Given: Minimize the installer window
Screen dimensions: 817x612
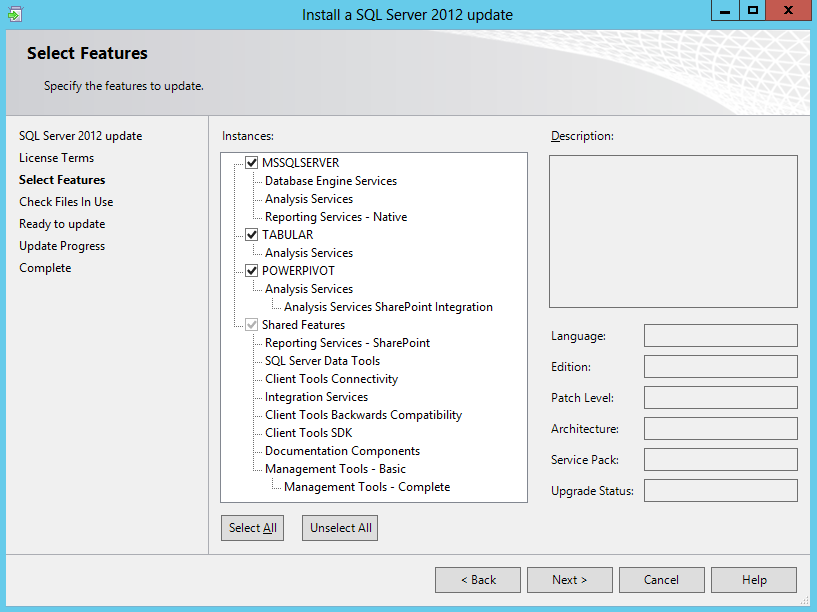Looking at the screenshot, I should click(725, 10).
